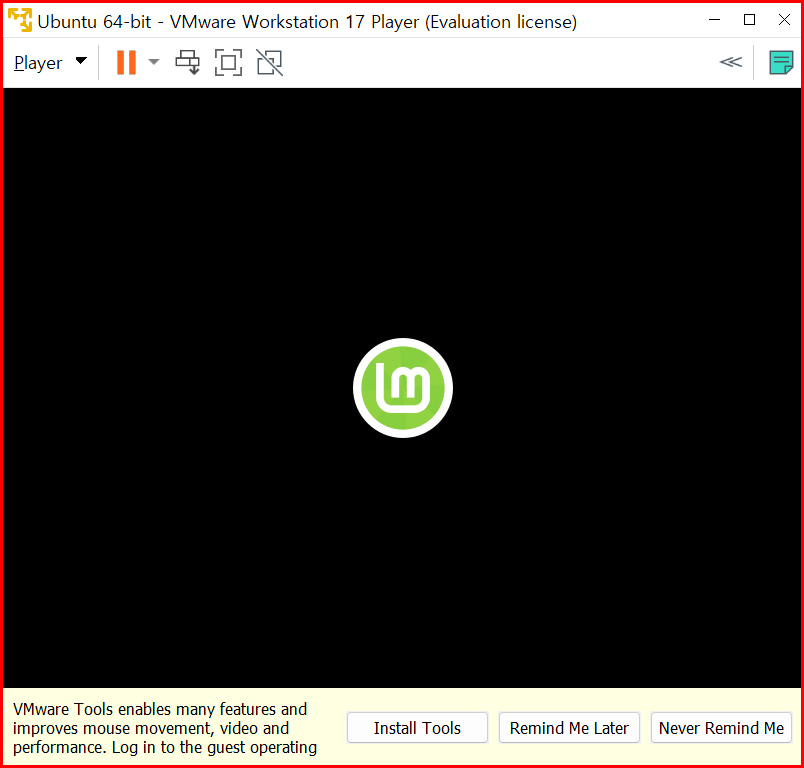Enter full screen mode
This screenshot has height=768, width=804.
coord(228,63)
